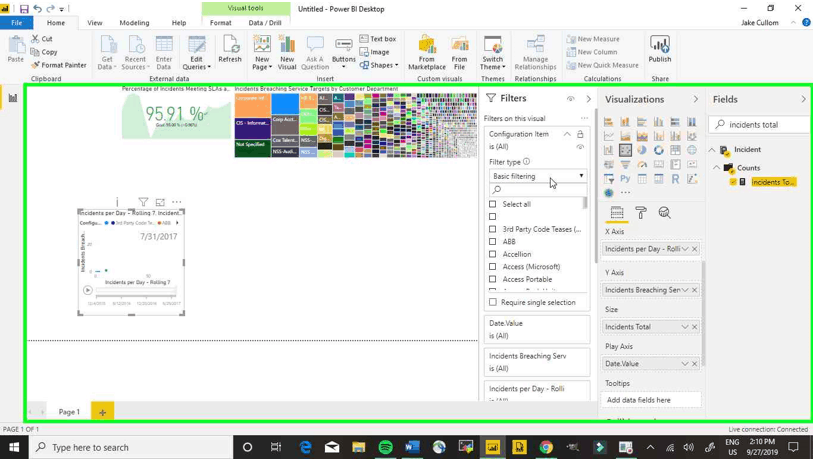814x461 pixels.
Task: Tick the ABB filter checkbox
Action: click(493, 241)
